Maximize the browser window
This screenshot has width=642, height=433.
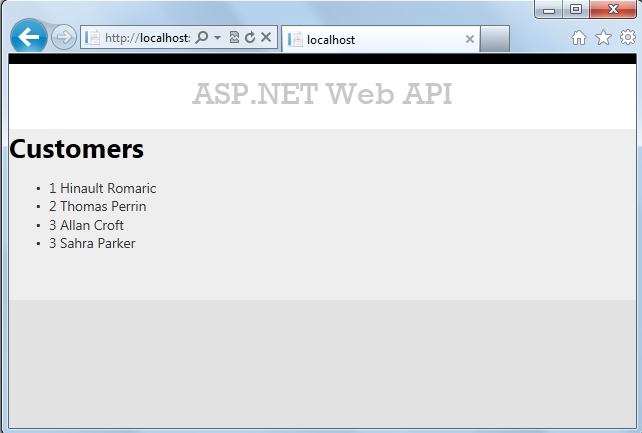576,9
